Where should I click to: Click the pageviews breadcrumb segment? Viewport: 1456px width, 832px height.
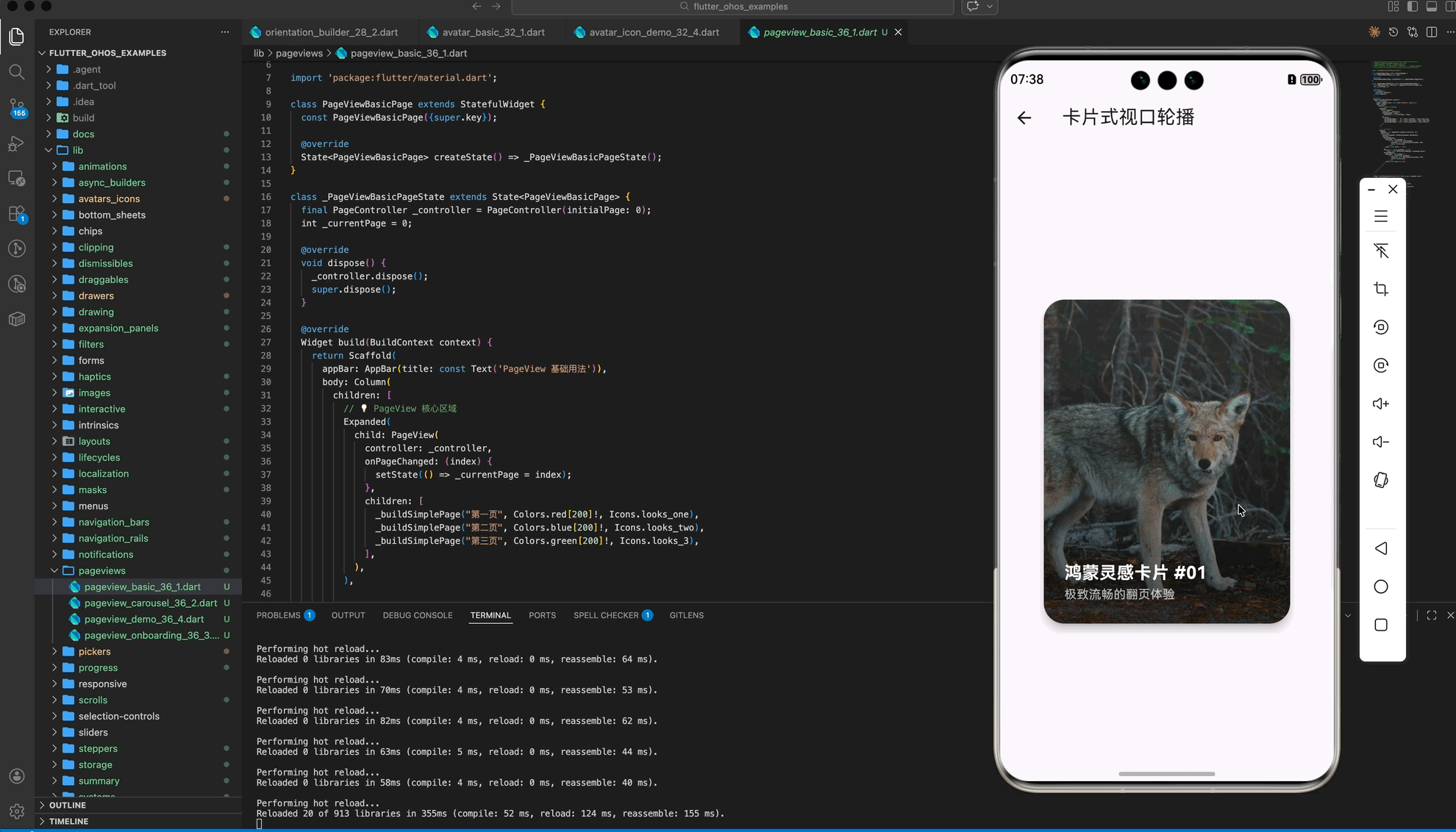click(x=299, y=53)
